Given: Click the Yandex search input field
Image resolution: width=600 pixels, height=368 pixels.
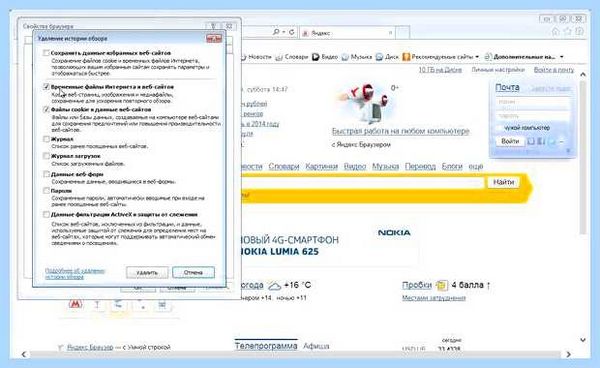Looking at the screenshot, I should tap(362, 182).
